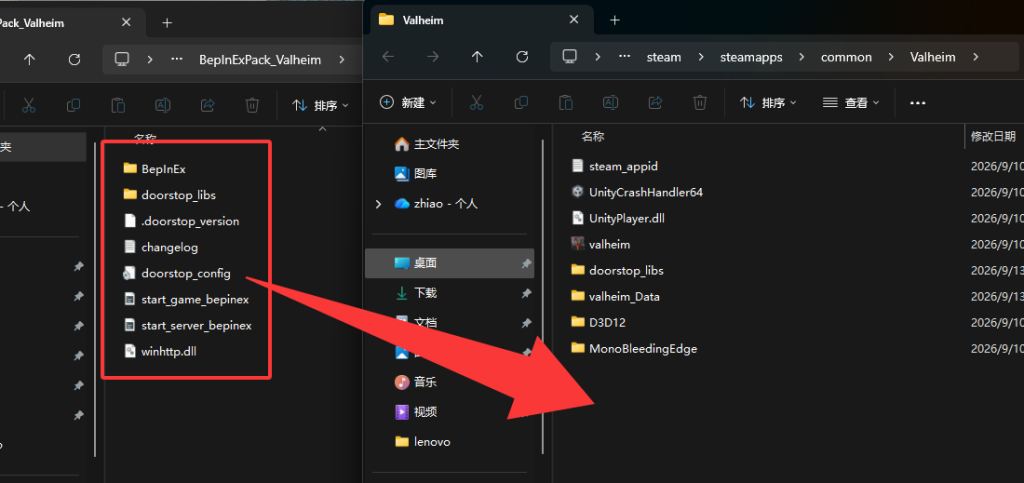Click Valheim breadcrumb in address bar

[933, 57]
